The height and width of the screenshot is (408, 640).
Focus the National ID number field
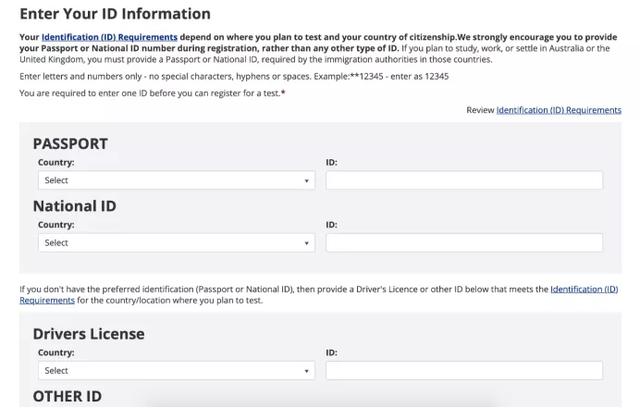click(464, 243)
